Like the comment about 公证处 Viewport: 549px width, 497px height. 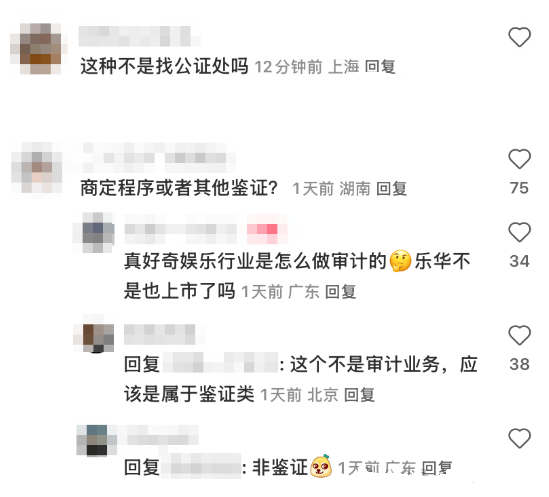point(519,37)
